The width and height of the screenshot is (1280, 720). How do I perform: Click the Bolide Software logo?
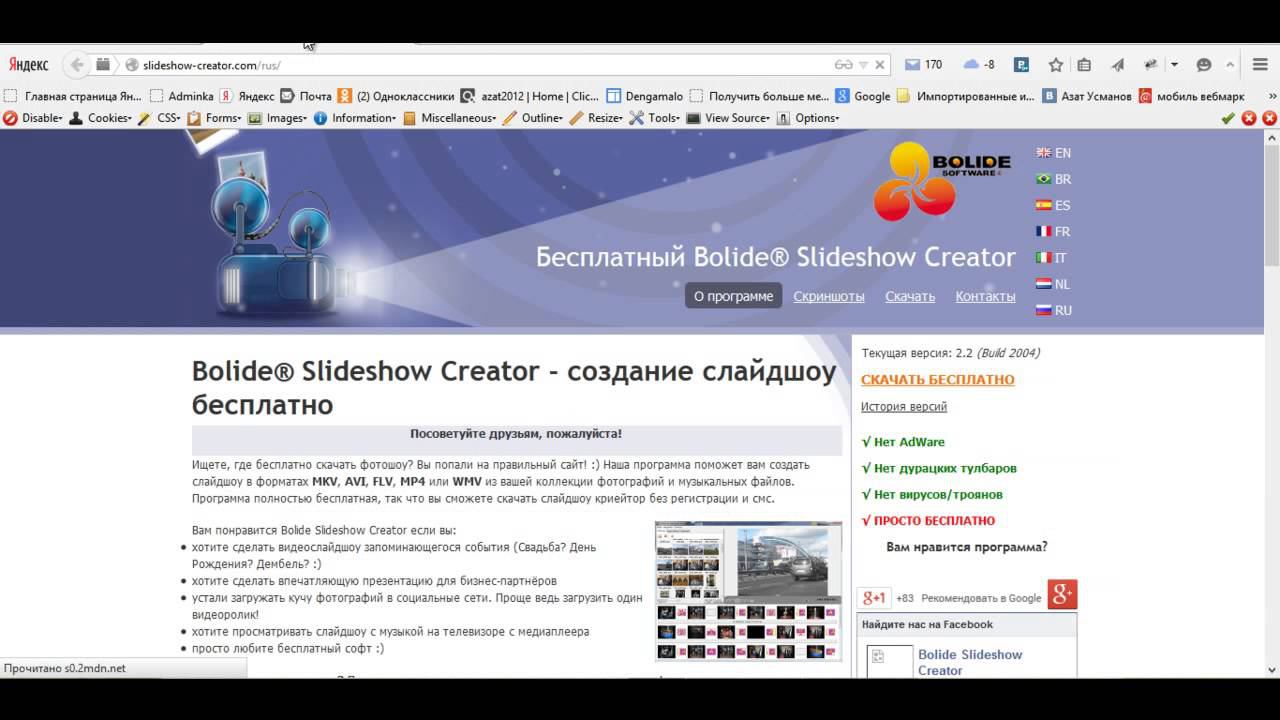pos(943,180)
